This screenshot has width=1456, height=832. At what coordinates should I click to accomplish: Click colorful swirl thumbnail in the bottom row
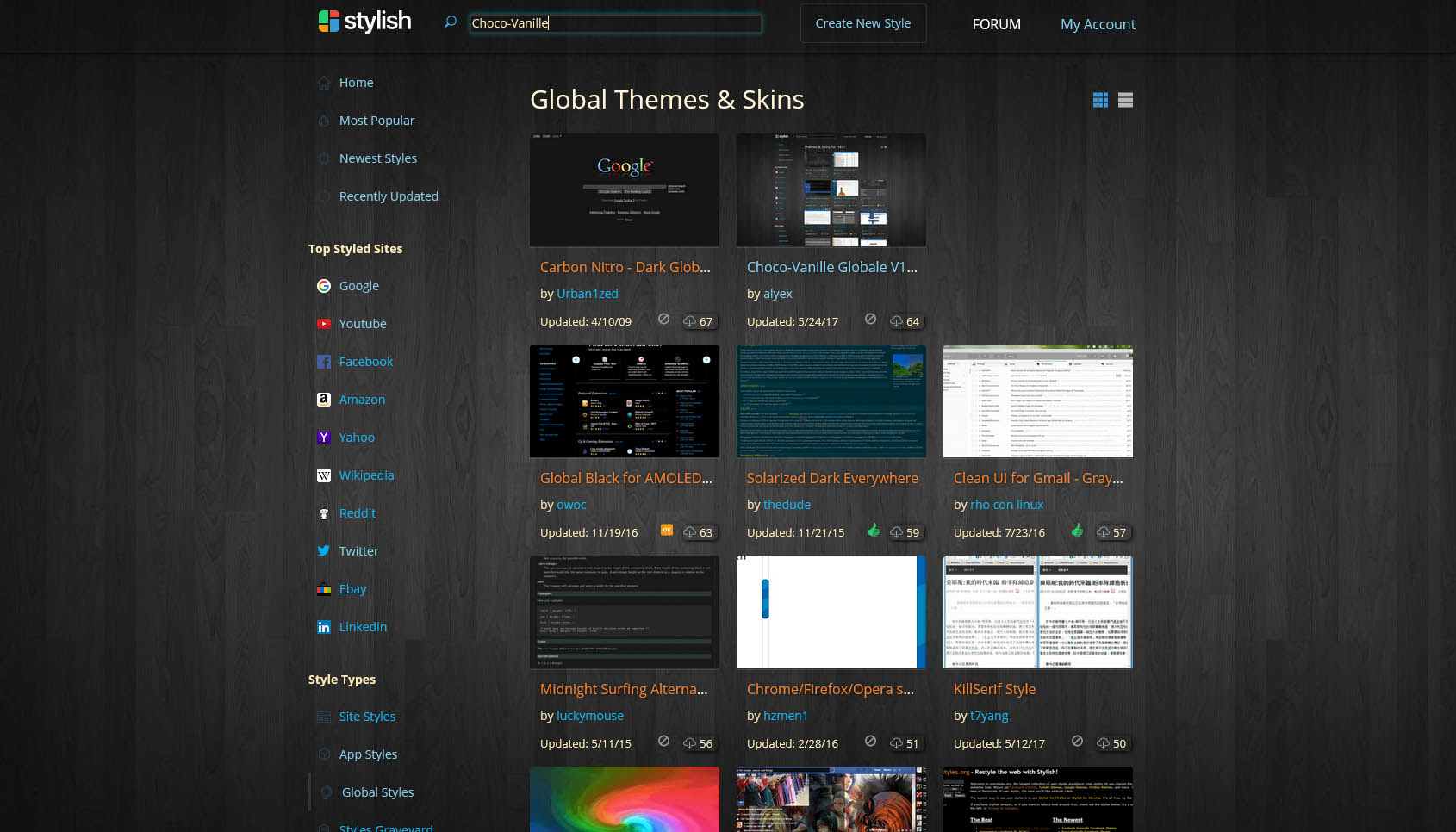(625, 799)
